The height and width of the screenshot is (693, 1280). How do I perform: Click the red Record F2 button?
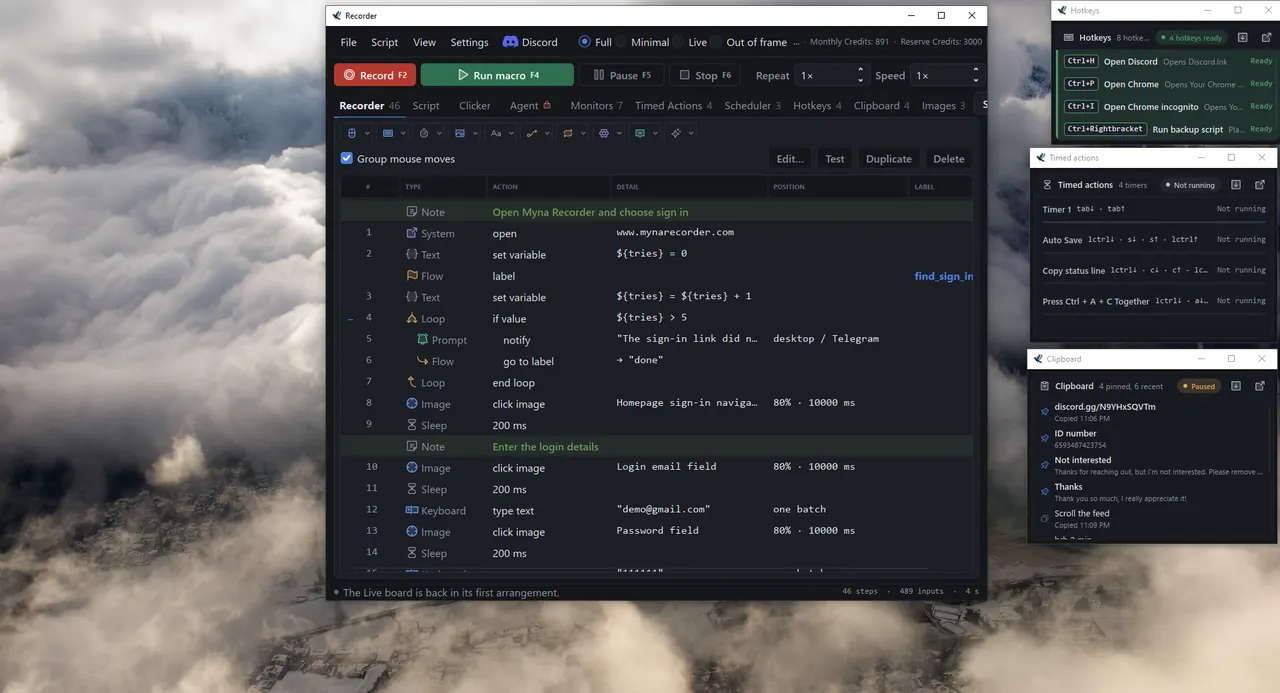click(375, 75)
